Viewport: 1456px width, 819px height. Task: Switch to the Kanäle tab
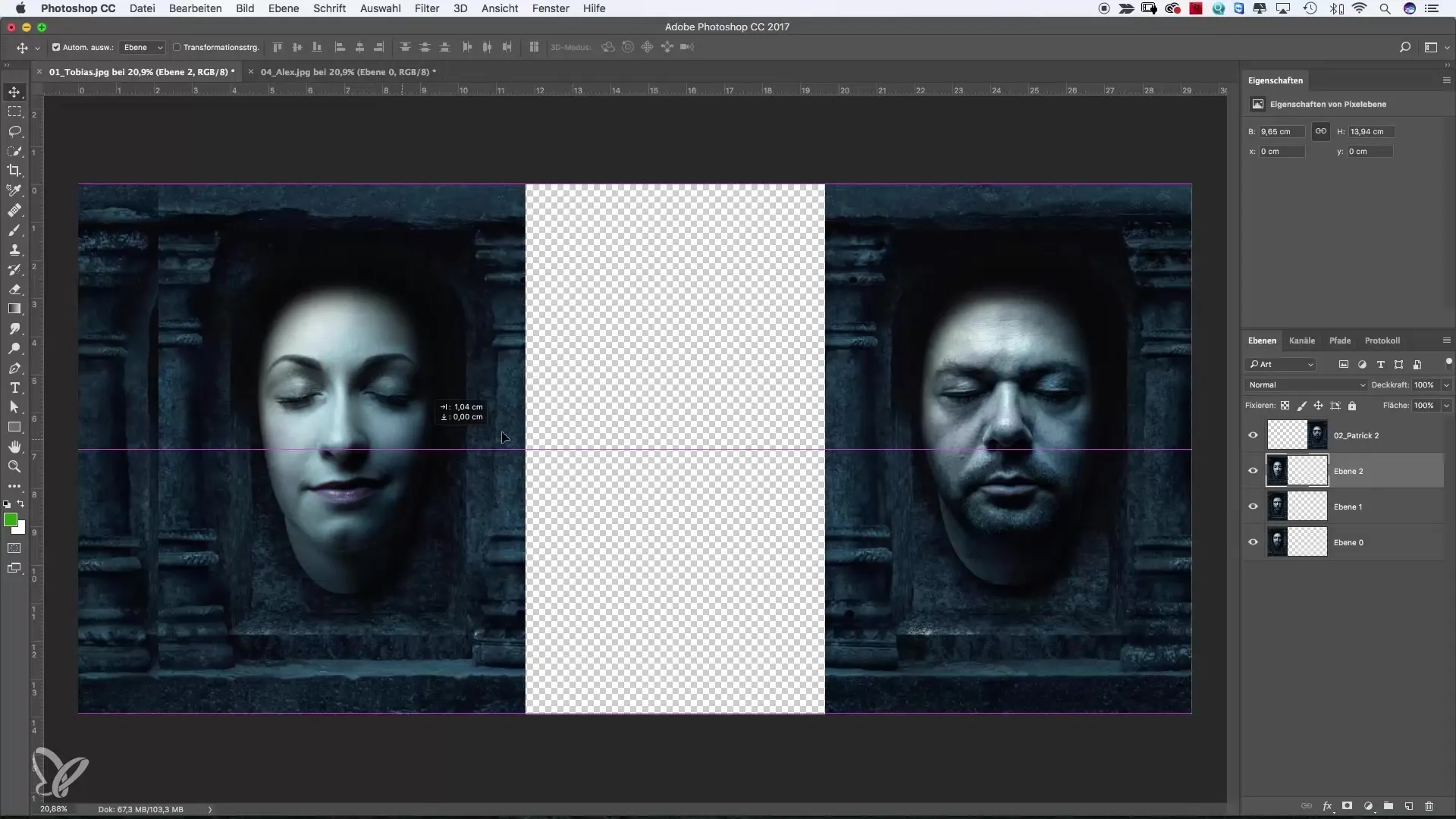point(1302,340)
